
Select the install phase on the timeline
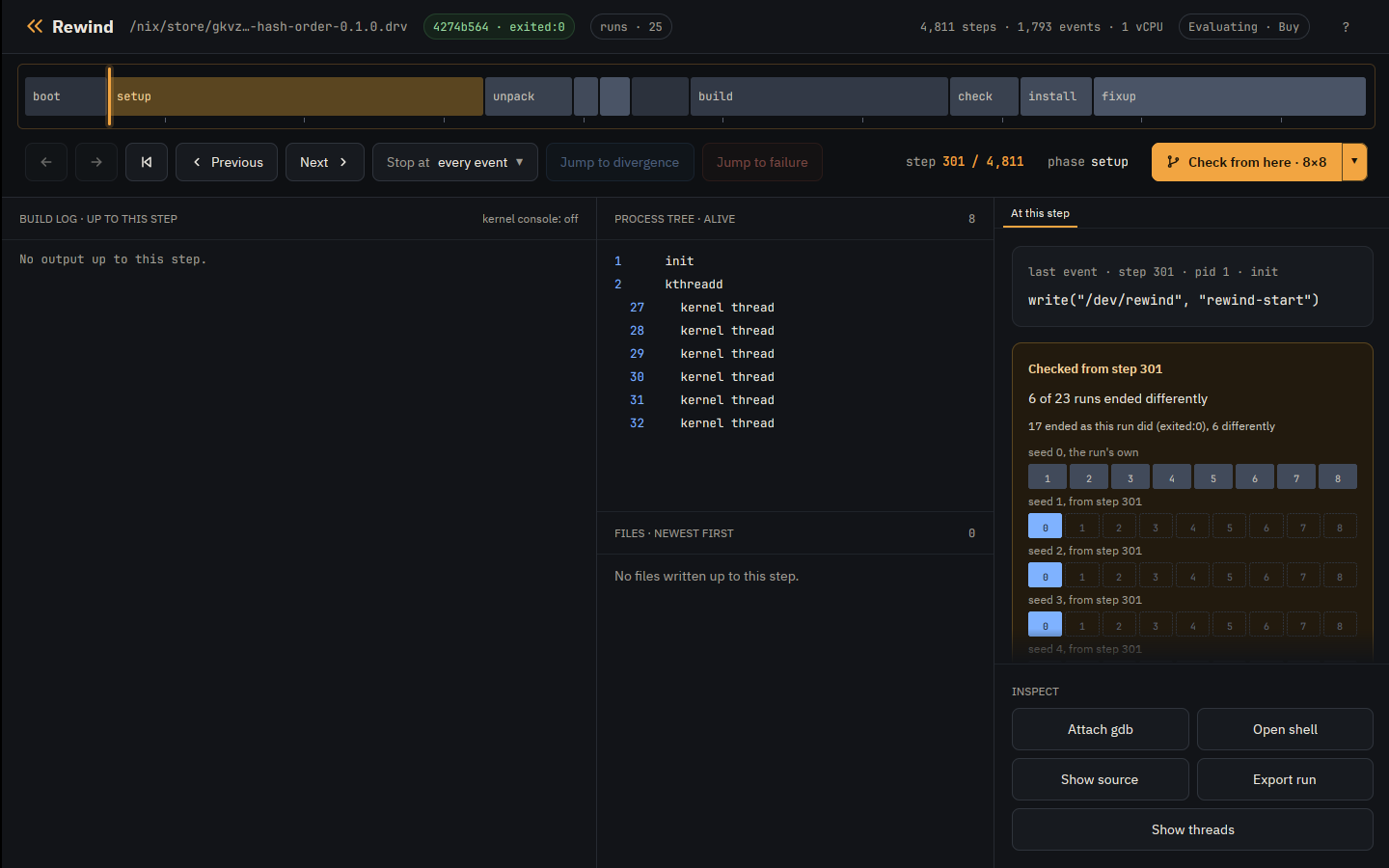coord(1056,96)
